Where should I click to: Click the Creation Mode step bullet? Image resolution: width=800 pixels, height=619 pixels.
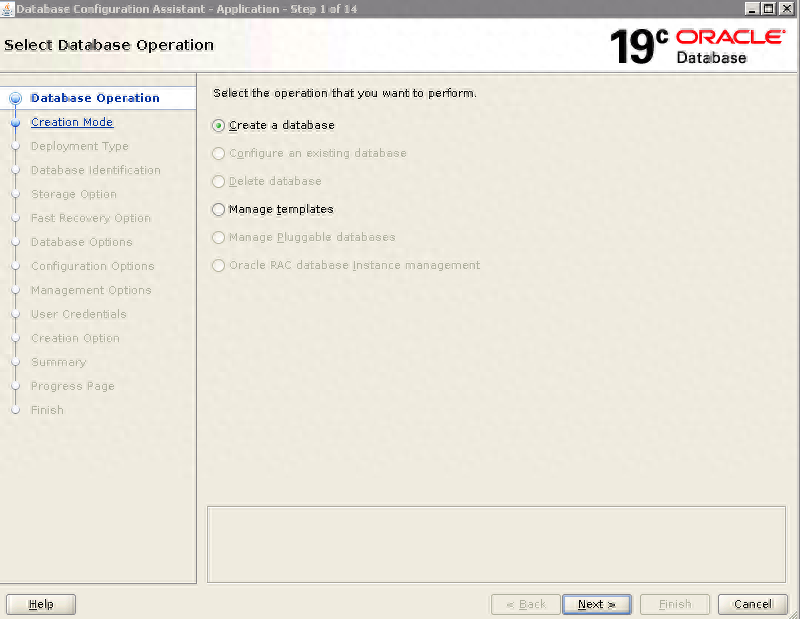[15, 122]
